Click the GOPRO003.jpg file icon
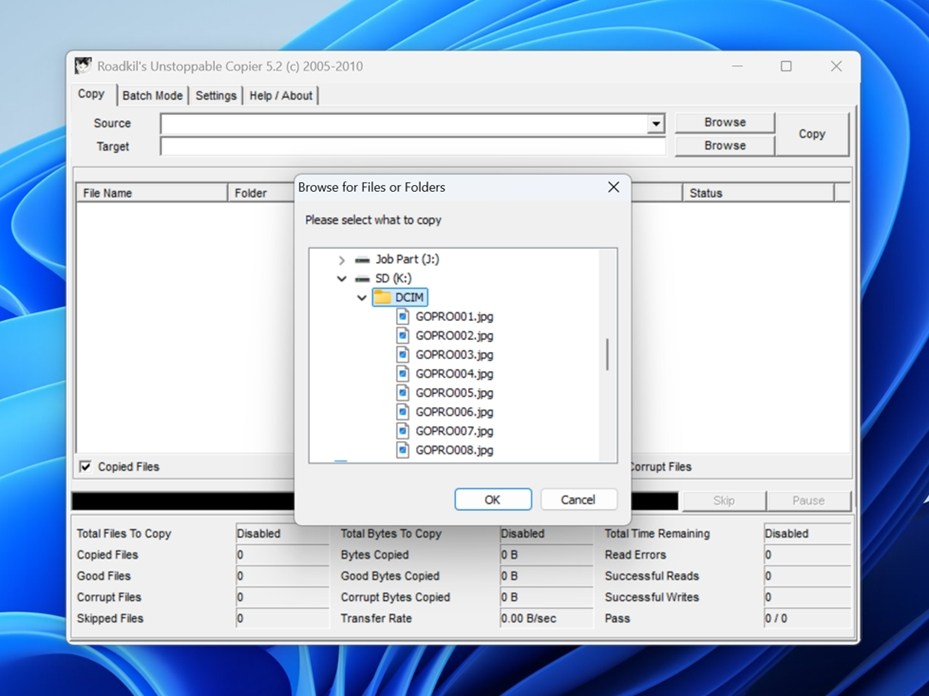The height and width of the screenshot is (696, 929). tap(403, 354)
